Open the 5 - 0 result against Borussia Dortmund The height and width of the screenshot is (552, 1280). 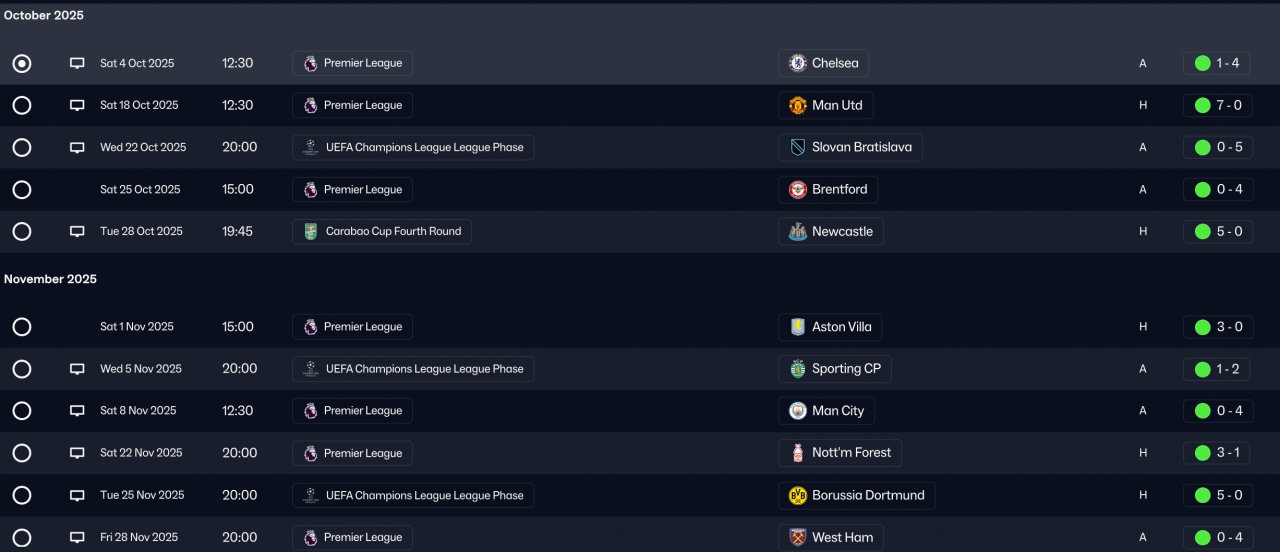pos(1218,495)
